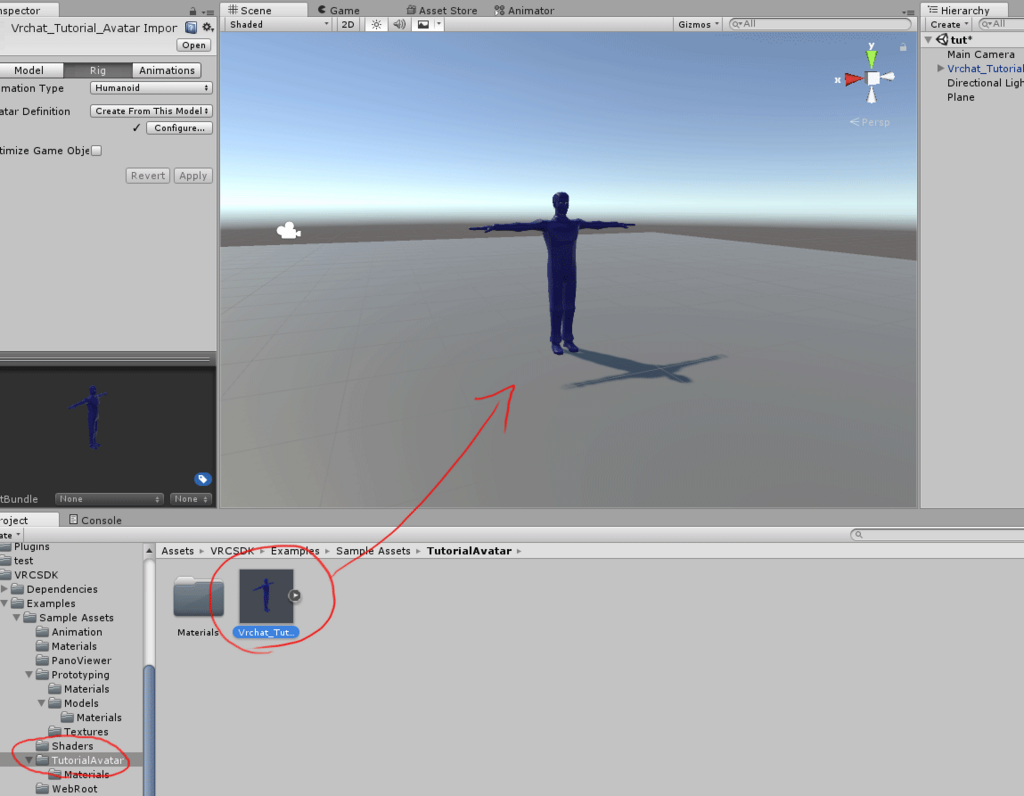Open the Inspector gear settings menu
Image resolution: width=1024 pixels, height=796 pixels.
click(207, 27)
